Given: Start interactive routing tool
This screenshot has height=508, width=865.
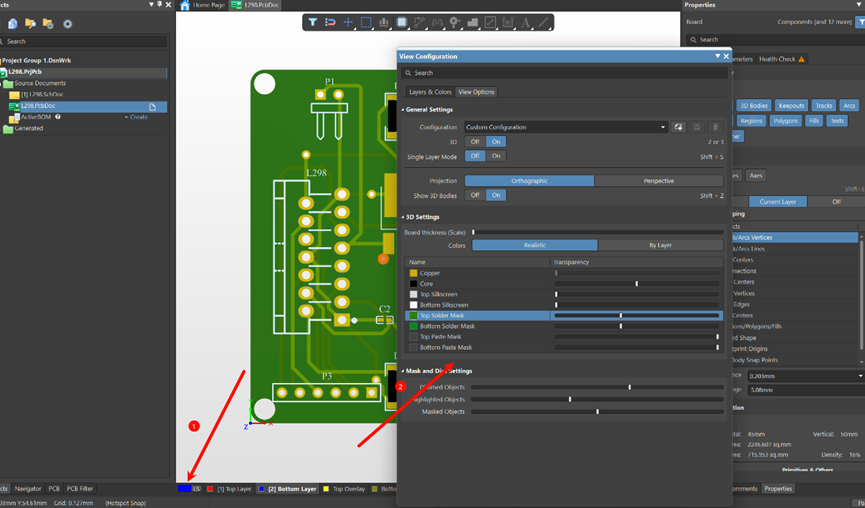Looking at the screenshot, I should tap(419, 23).
